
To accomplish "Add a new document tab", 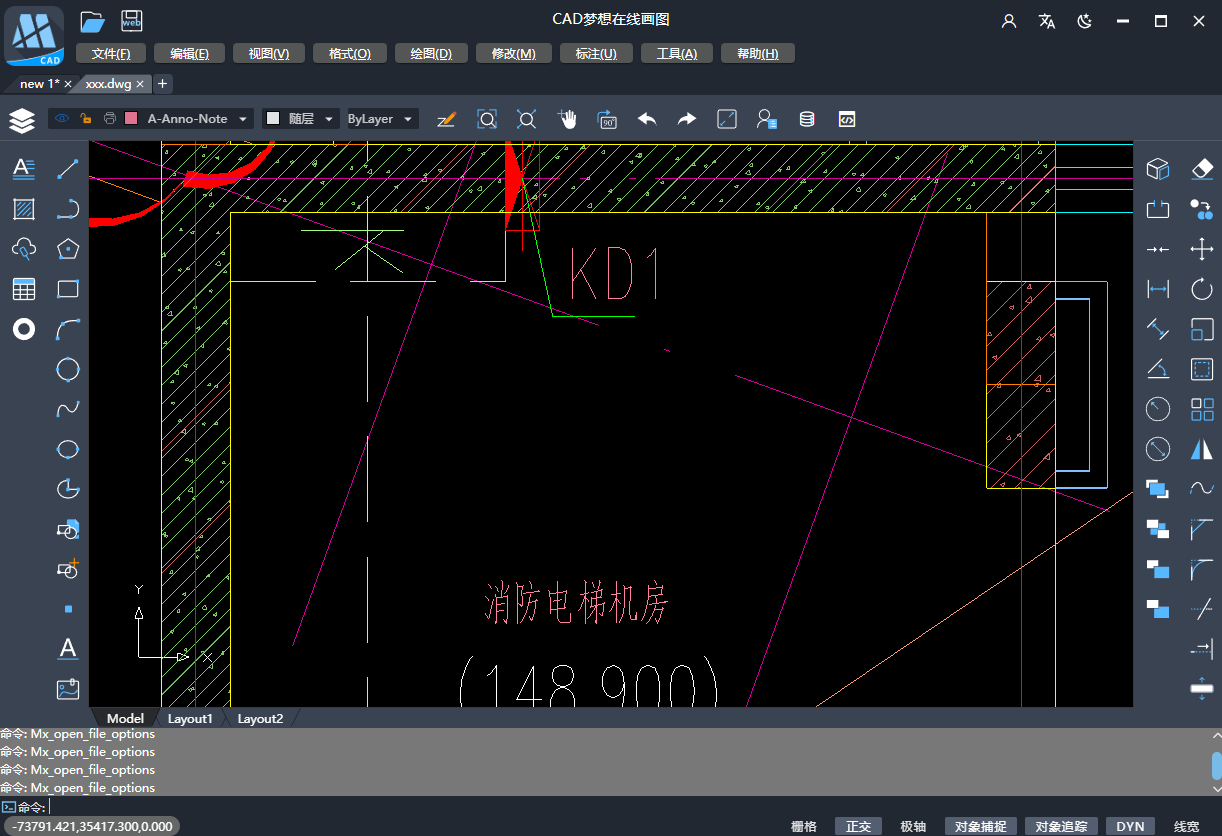I will point(162,83).
